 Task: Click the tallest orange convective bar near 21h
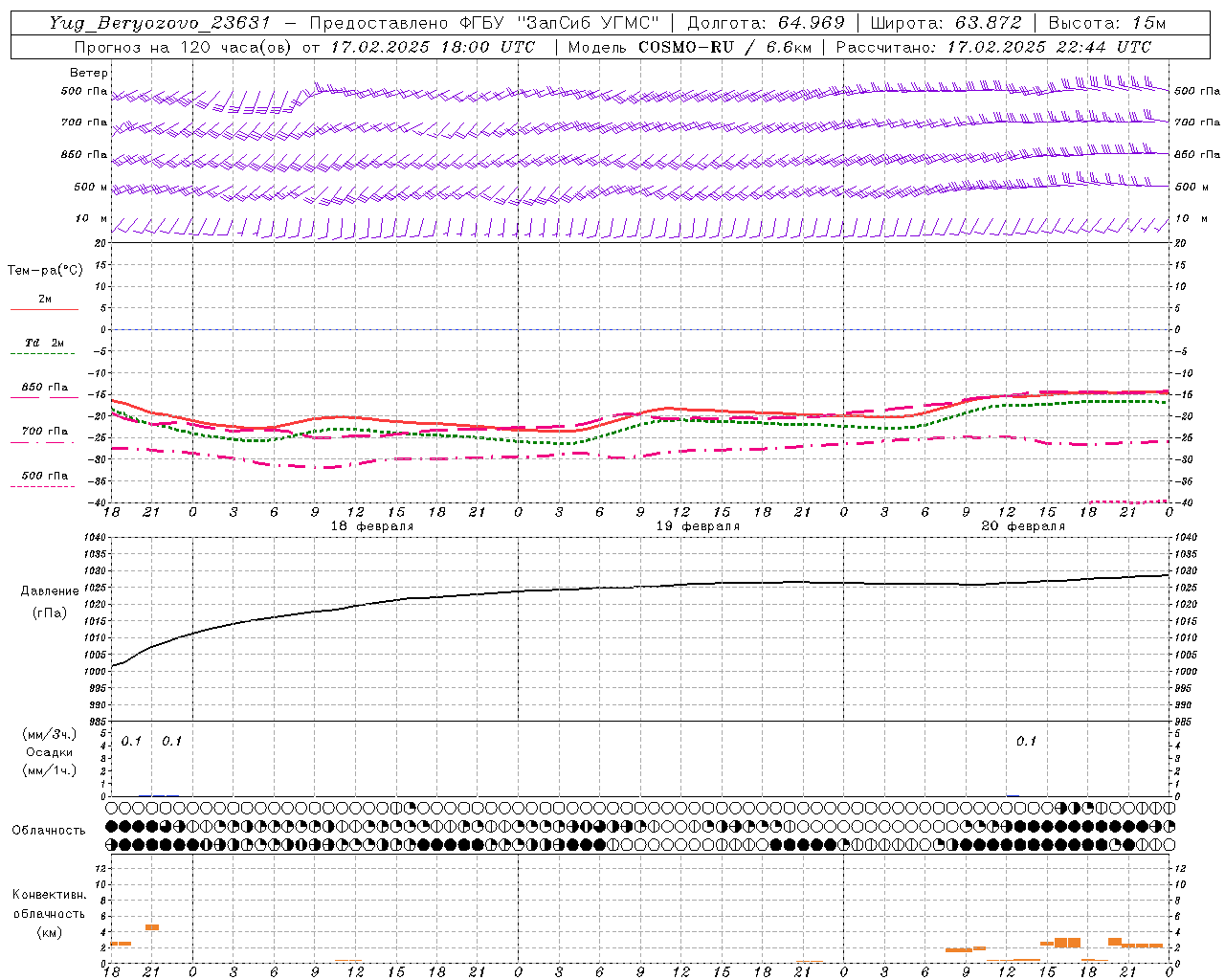pyautogui.click(x=152, y=927)
